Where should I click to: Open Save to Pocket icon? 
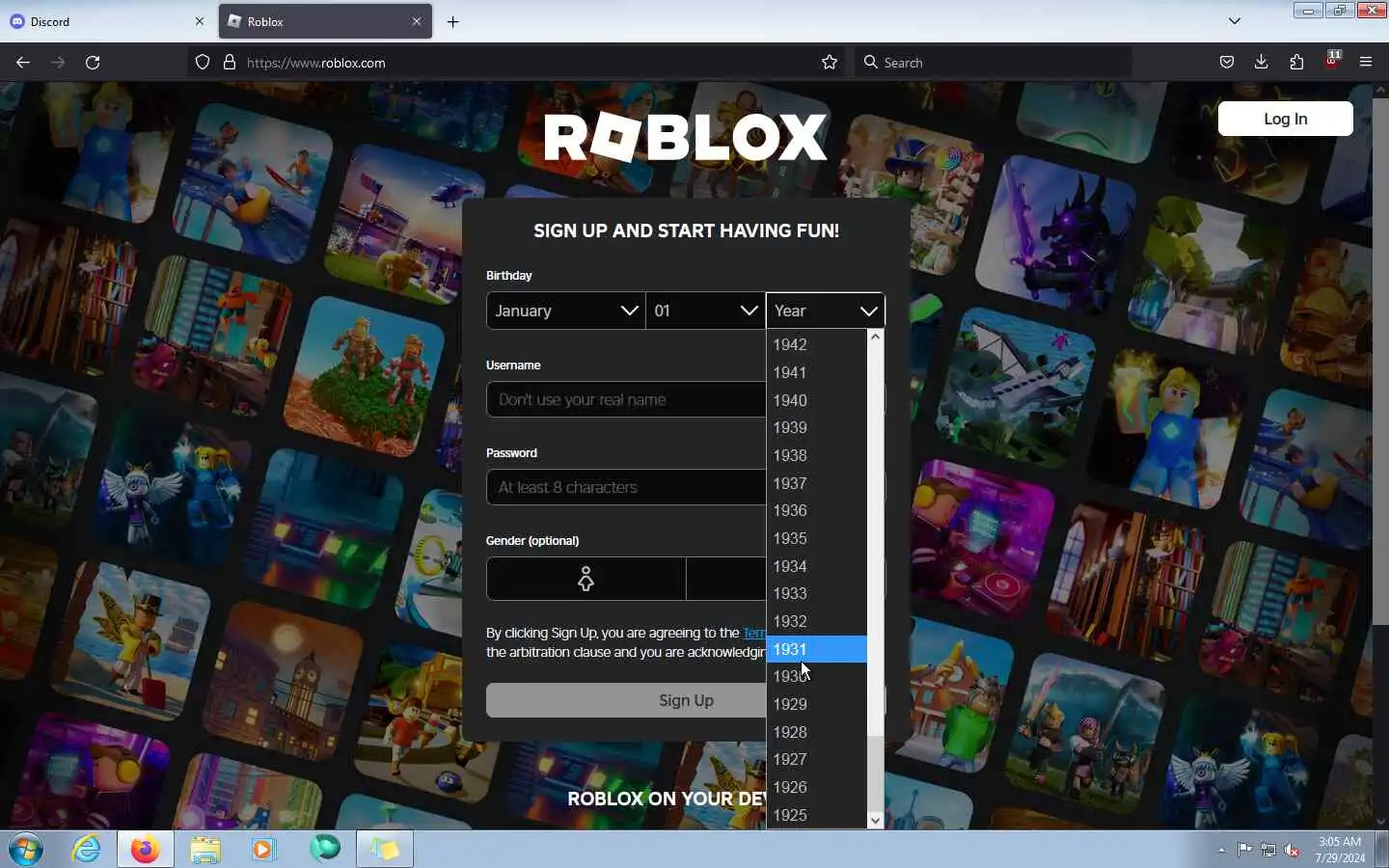click(1227, 62)
